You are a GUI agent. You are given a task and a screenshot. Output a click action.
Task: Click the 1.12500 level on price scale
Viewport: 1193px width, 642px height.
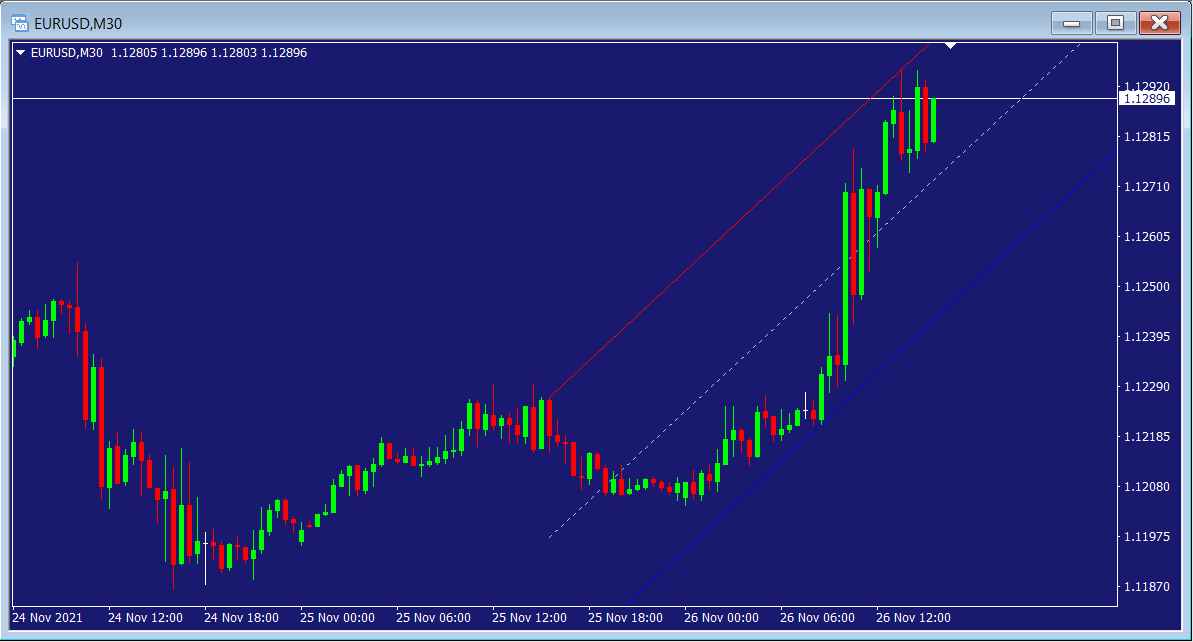pyautogui.click(x=1146, y=287)
